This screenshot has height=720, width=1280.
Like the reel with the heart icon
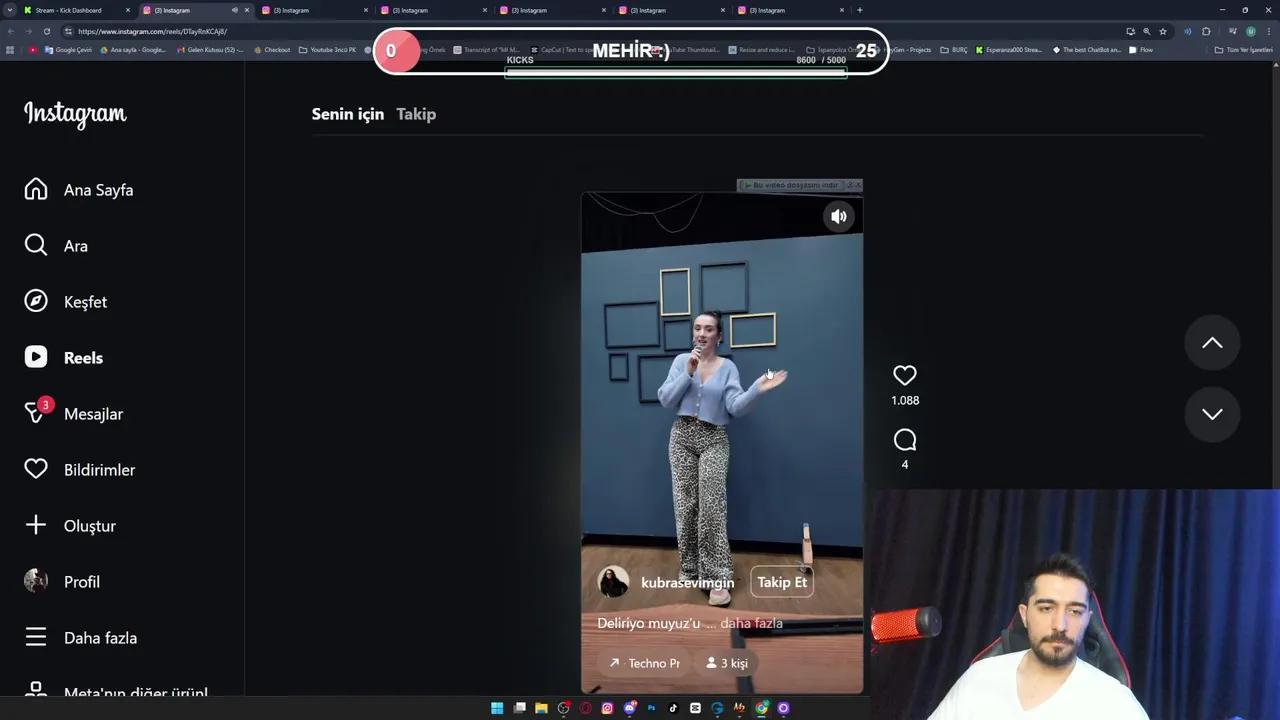pos(905,375)
